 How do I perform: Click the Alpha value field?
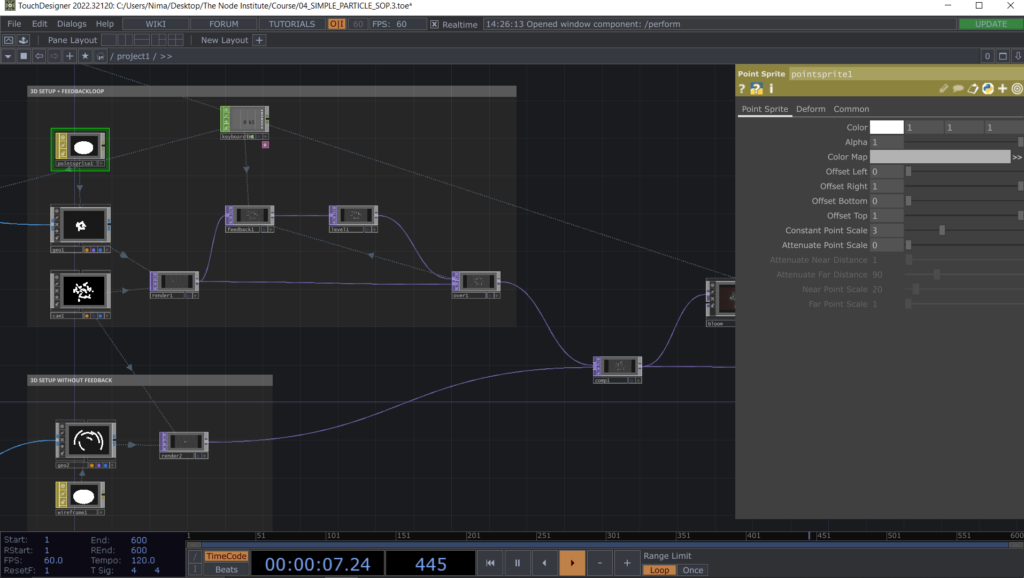tap(886, 142)
